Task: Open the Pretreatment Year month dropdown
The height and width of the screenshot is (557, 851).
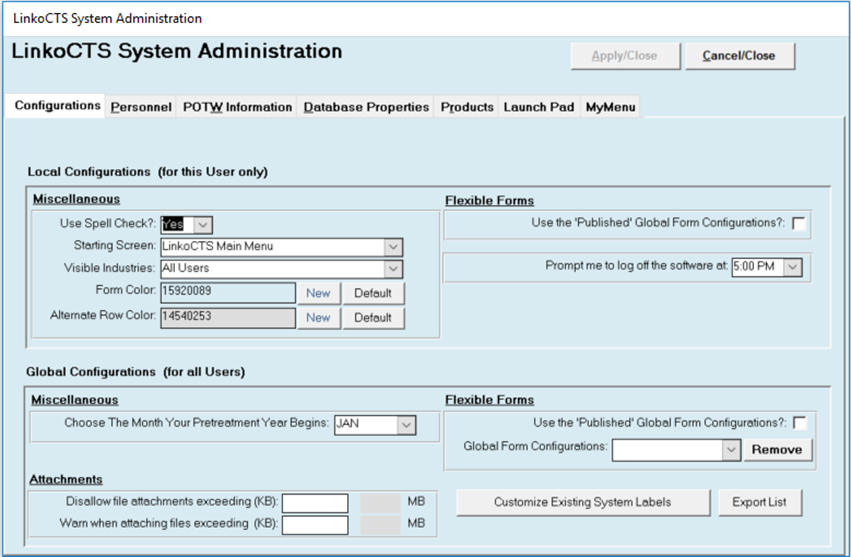Action: [x=407, y=425]
